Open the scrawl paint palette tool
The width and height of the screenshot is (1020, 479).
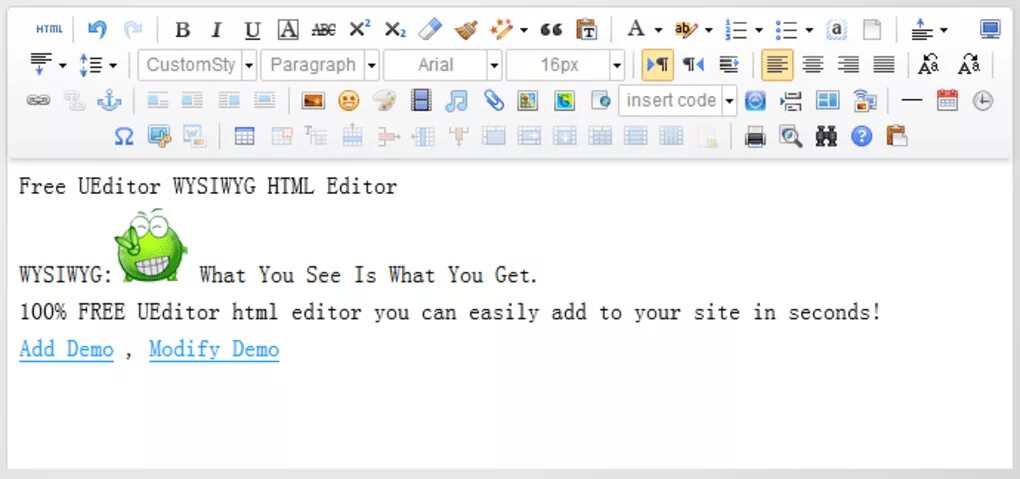point(384,100)
